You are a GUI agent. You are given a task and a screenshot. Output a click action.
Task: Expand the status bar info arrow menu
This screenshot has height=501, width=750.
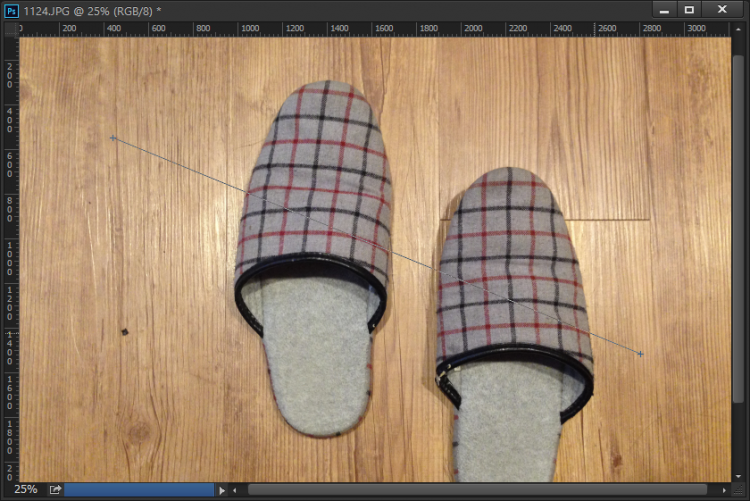[x=221, y=490]
